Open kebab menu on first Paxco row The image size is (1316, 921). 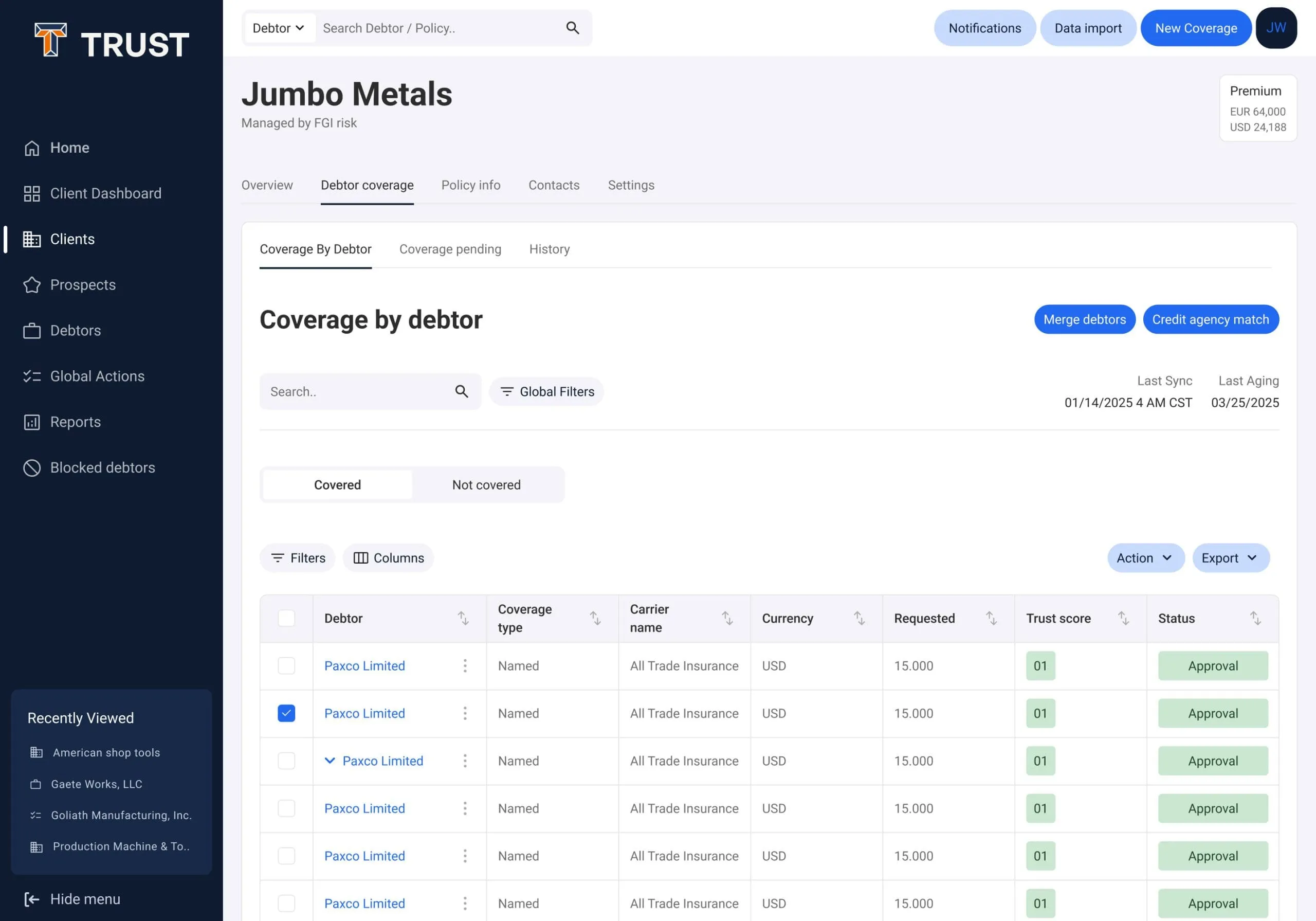tap(465, 666)
